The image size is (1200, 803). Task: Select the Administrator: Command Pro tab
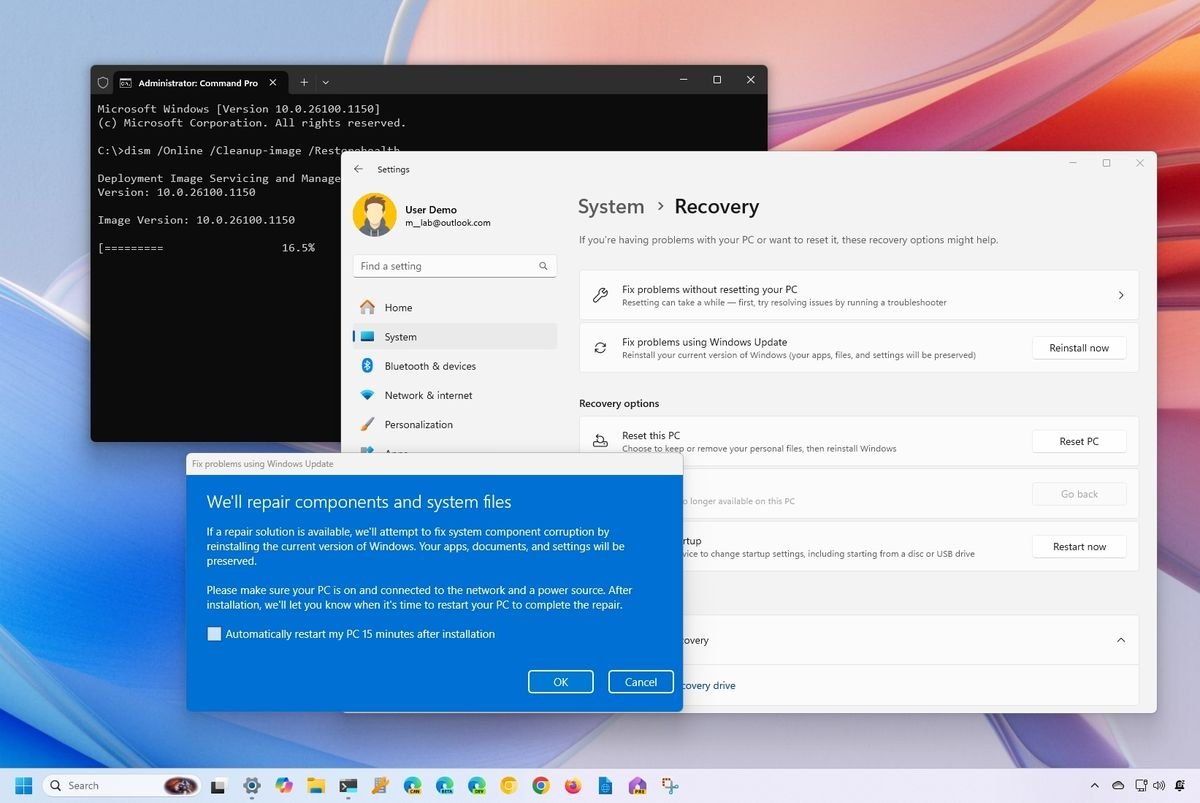click(201, 82)
